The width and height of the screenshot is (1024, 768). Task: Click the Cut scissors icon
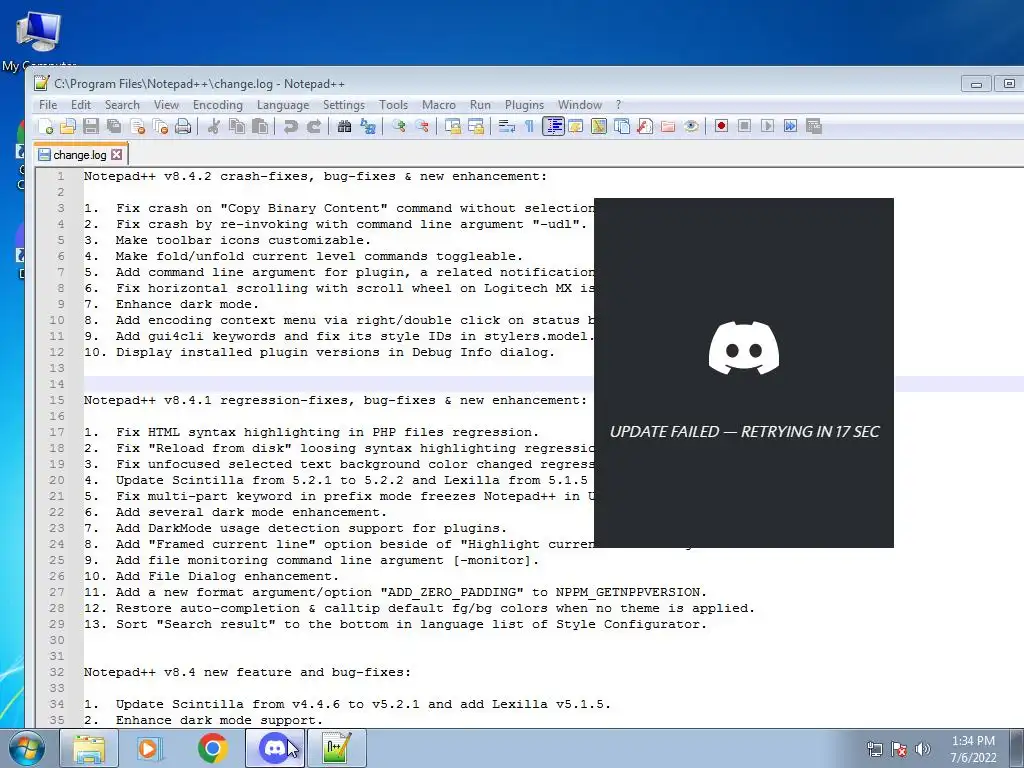[214, 126]
